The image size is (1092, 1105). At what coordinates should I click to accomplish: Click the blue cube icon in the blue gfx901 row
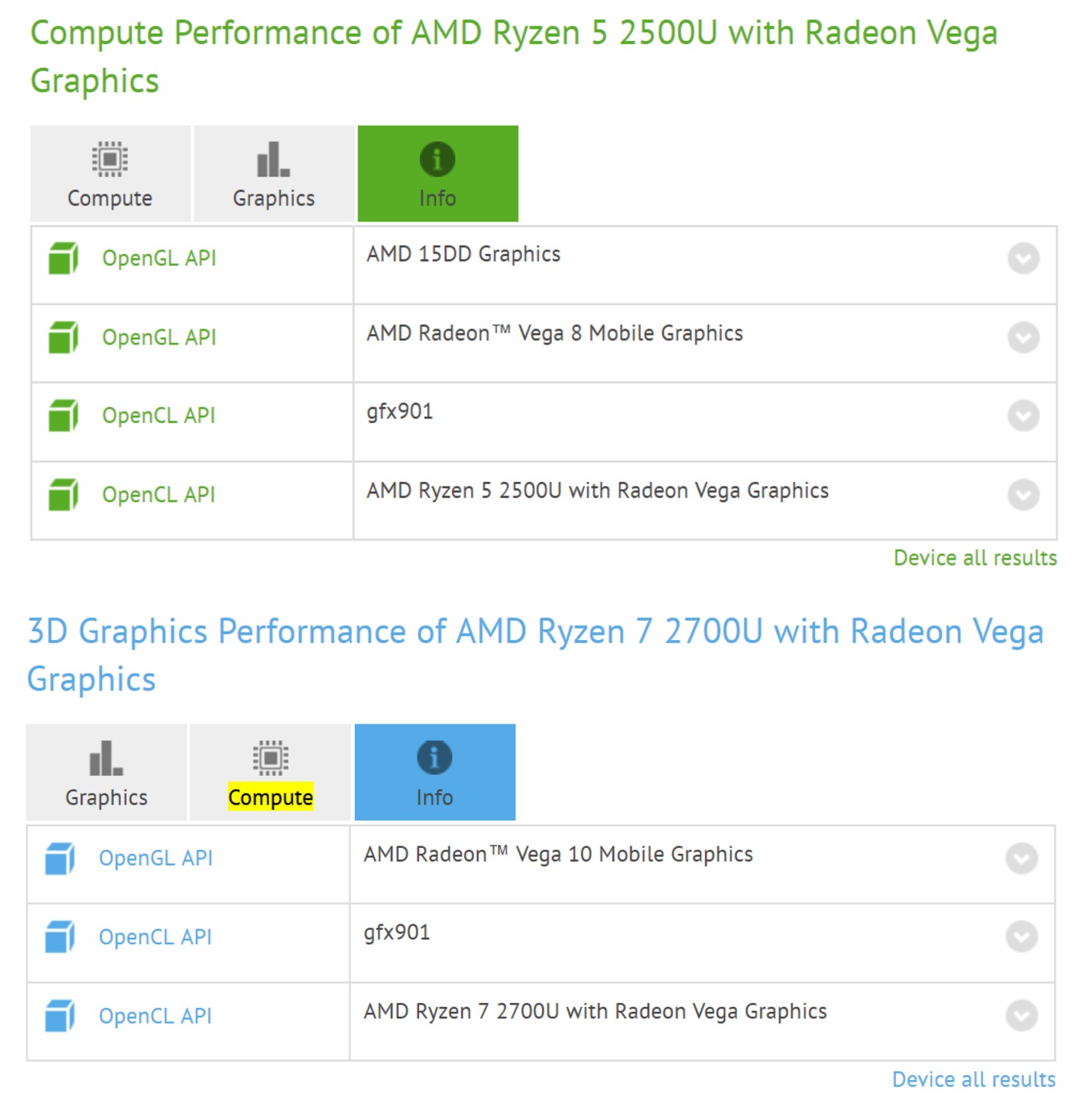click(60, 937)
